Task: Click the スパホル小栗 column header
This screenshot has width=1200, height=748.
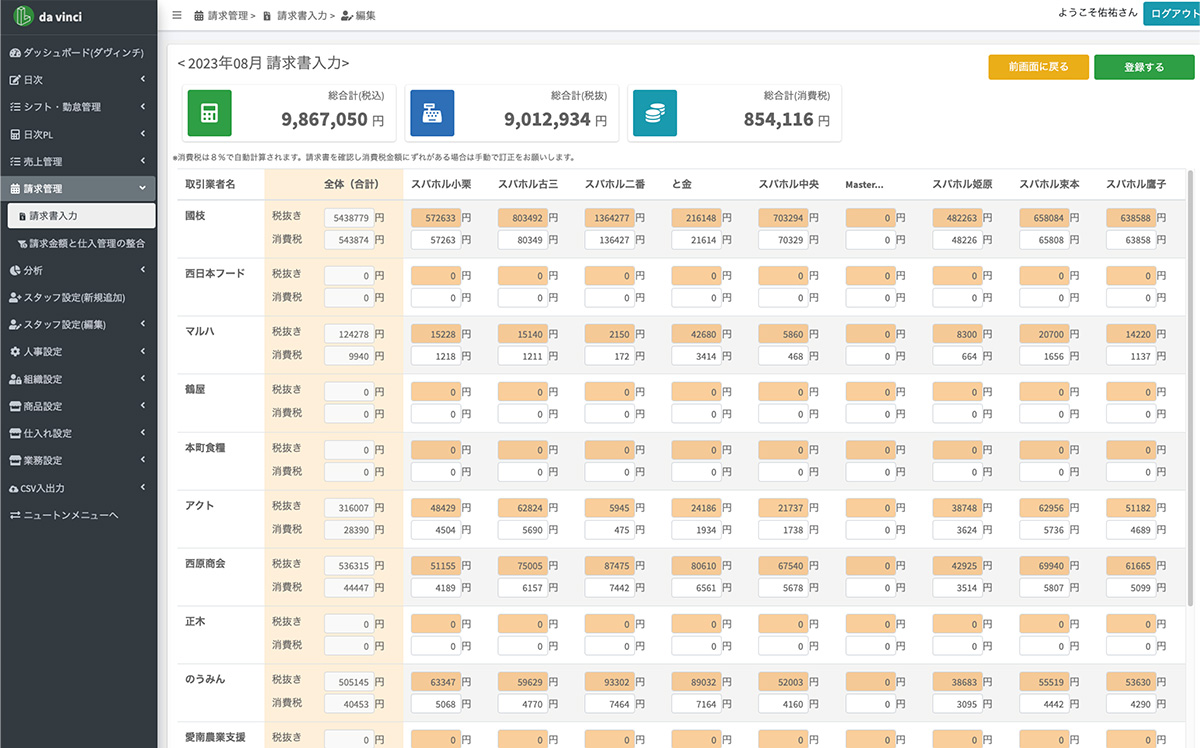Action: click(441, 184)
